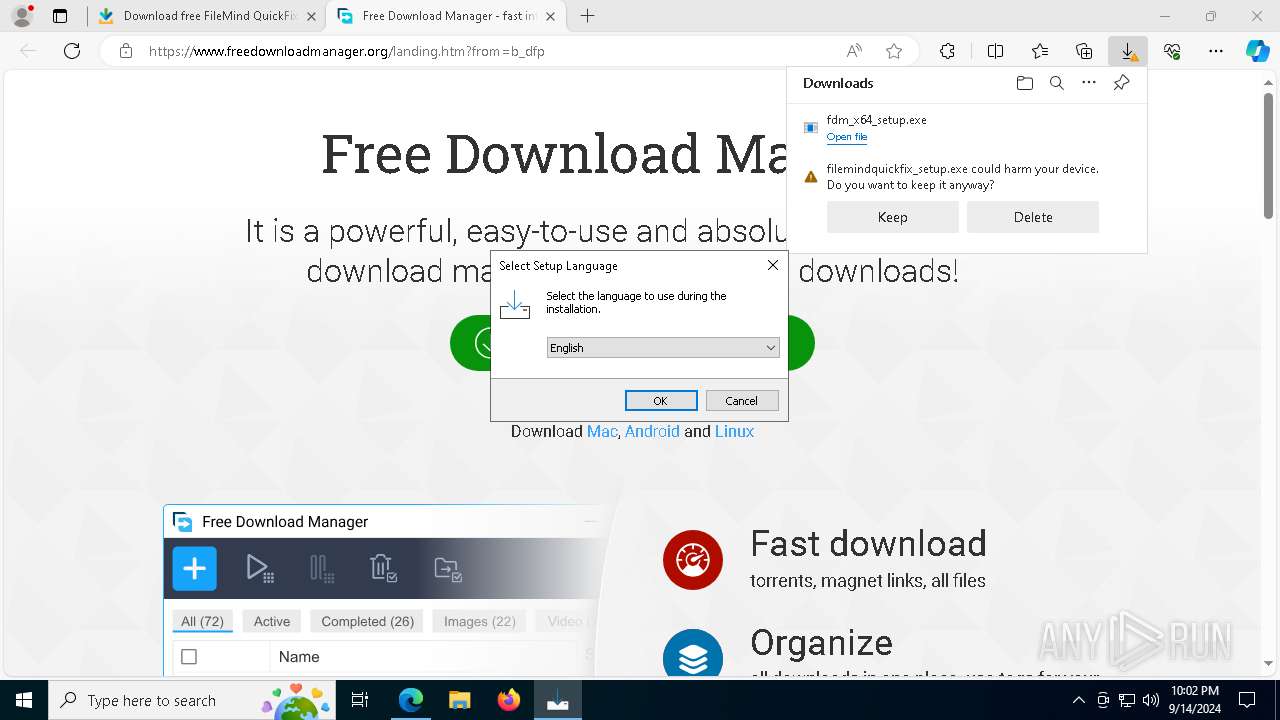1280x720 pixels.
Task: Open Browser essentials heart icon
Action: click(x=1172, y=51)
